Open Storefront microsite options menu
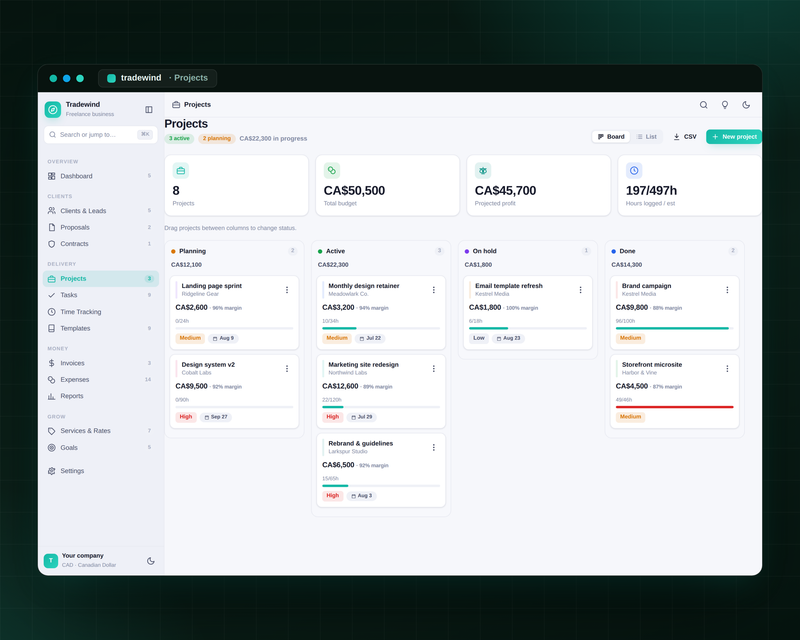 tap(727, 368)
